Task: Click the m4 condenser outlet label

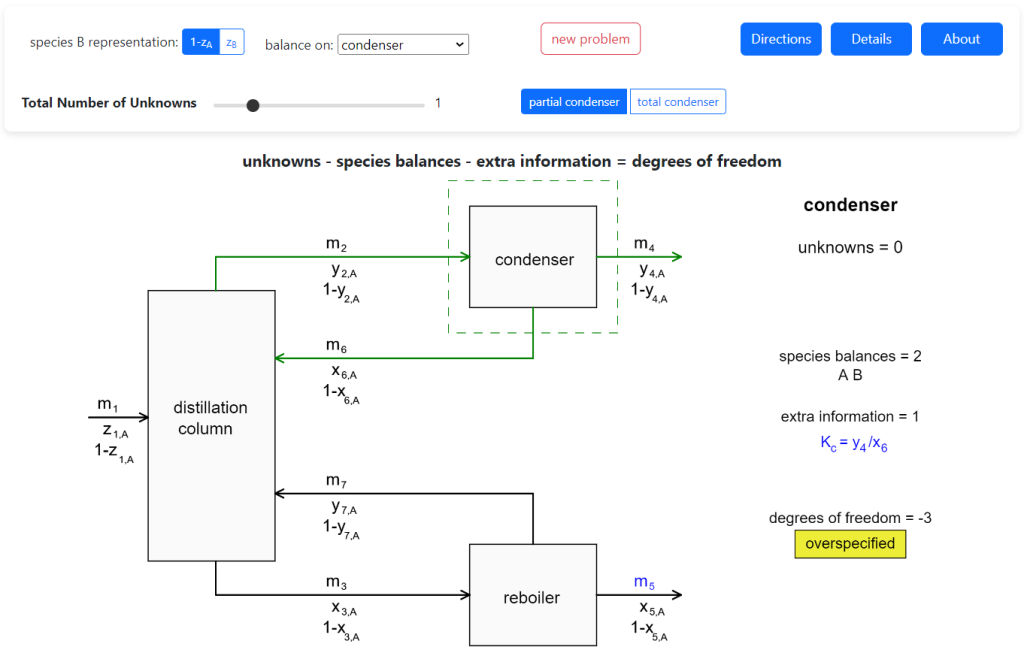Action: point(644,246)
